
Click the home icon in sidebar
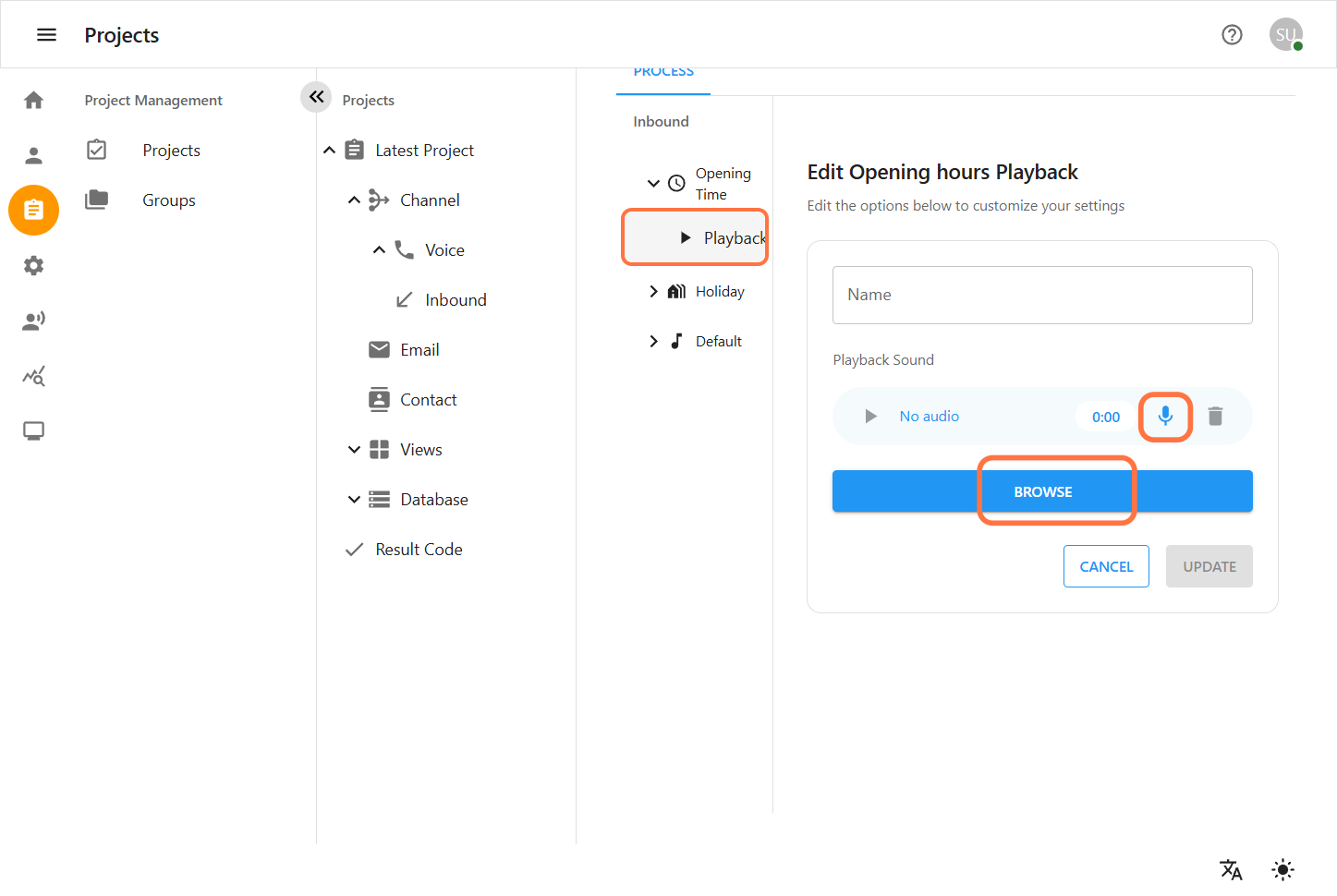click(34, 100)
